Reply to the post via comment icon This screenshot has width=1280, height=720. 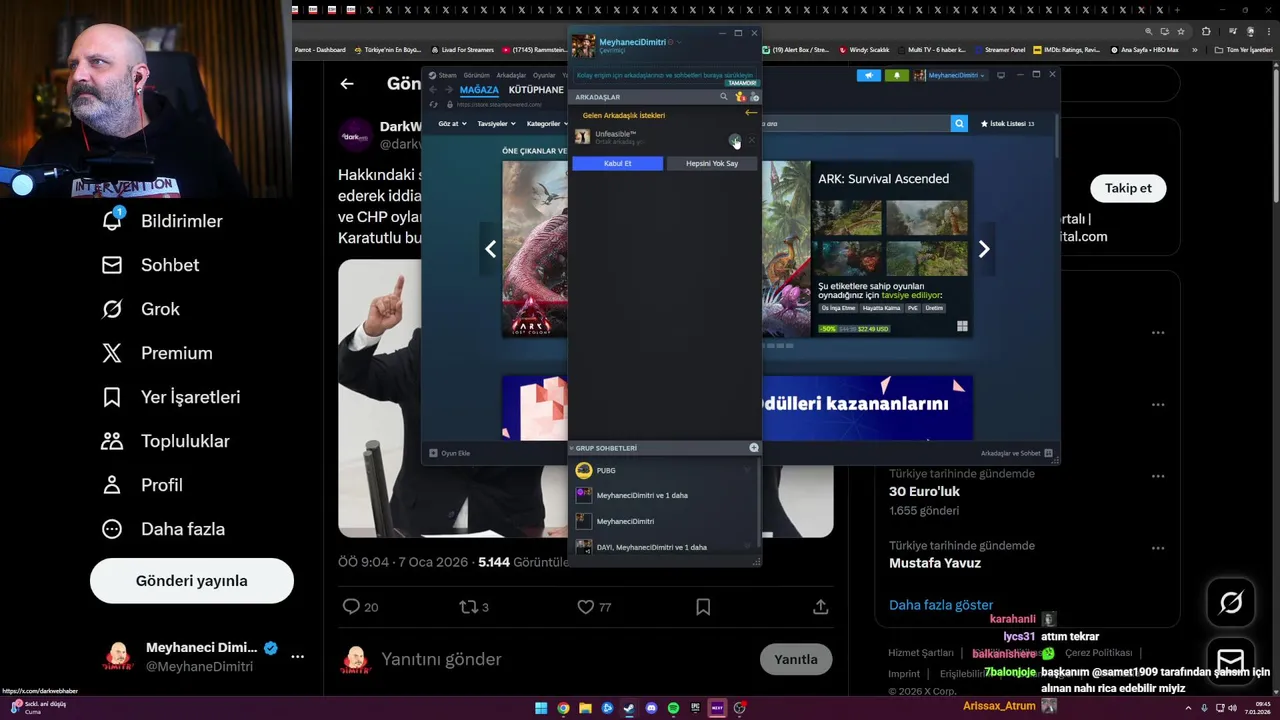(351, 607)
